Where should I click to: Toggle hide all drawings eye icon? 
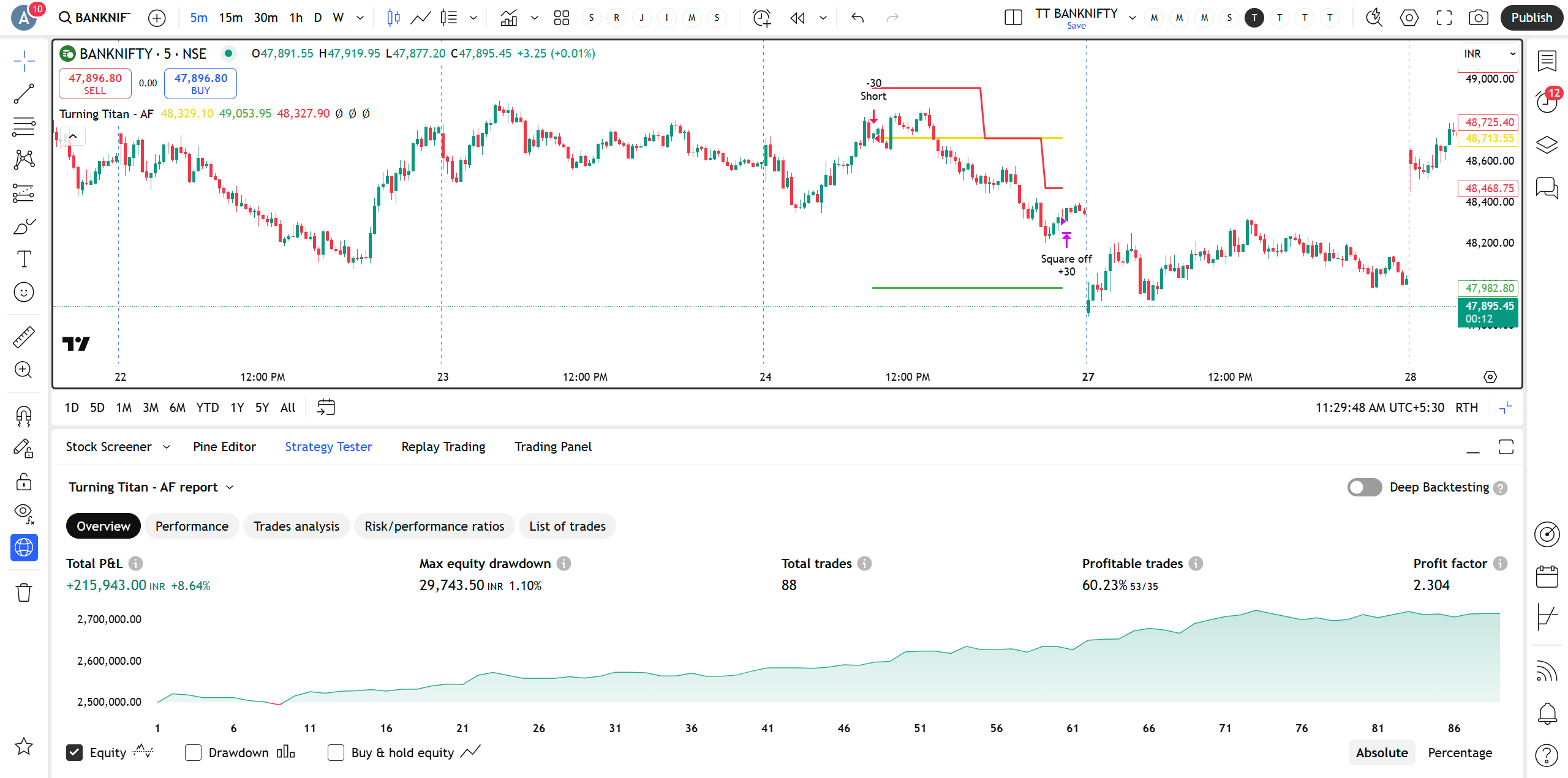point(24,514)
